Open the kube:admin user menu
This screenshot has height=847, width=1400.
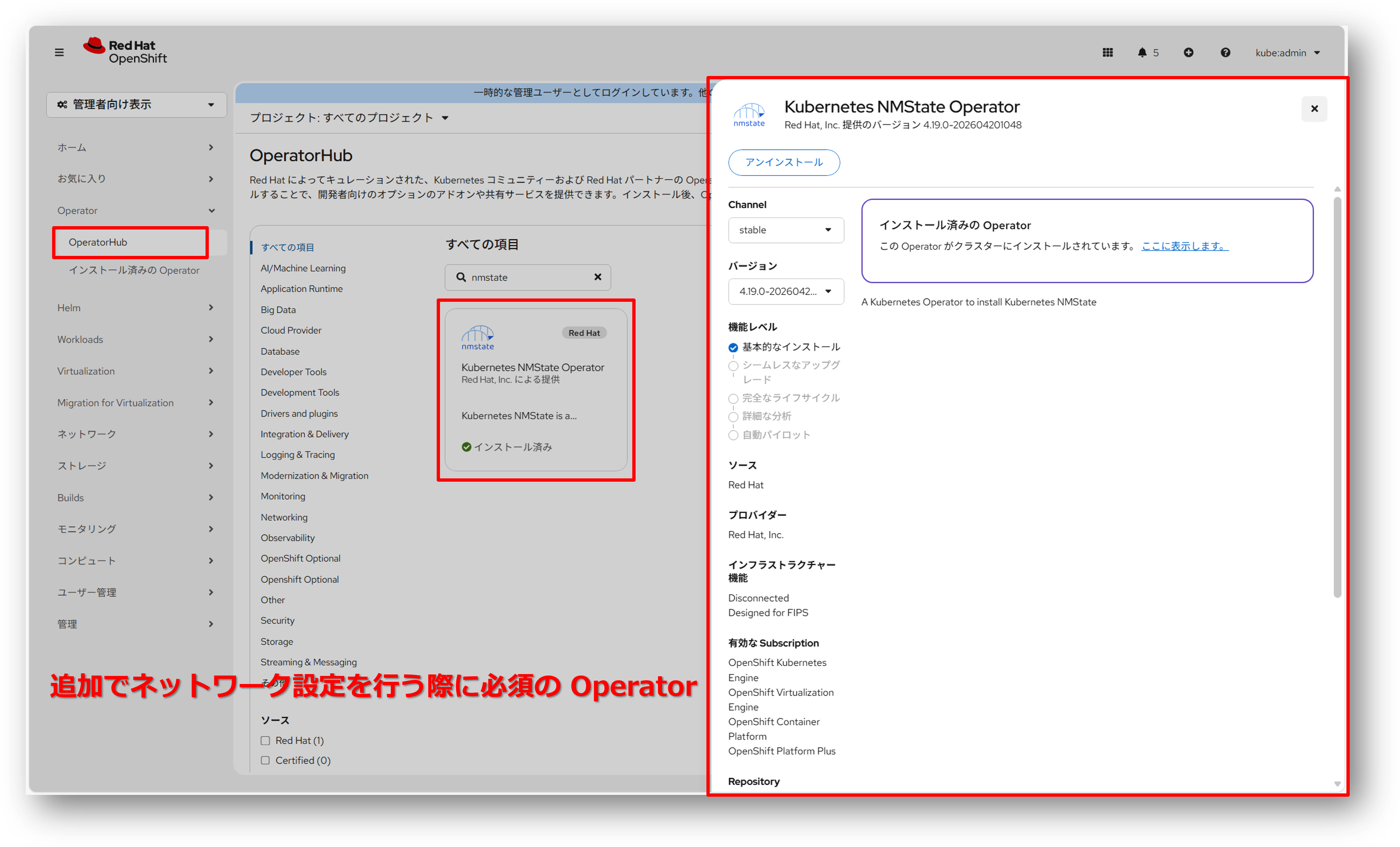1287,53
